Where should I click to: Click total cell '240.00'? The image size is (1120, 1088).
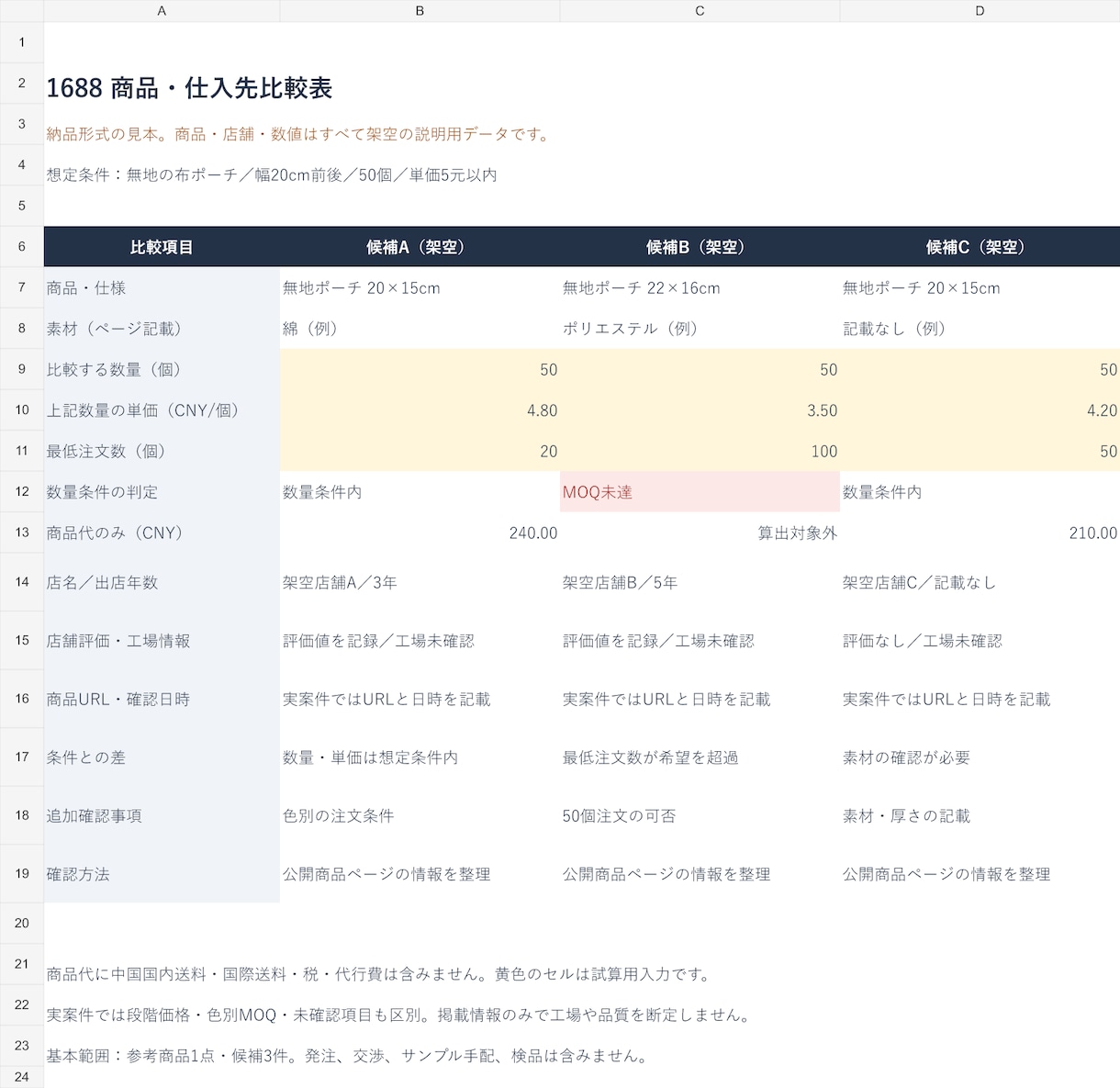(420, 533)
